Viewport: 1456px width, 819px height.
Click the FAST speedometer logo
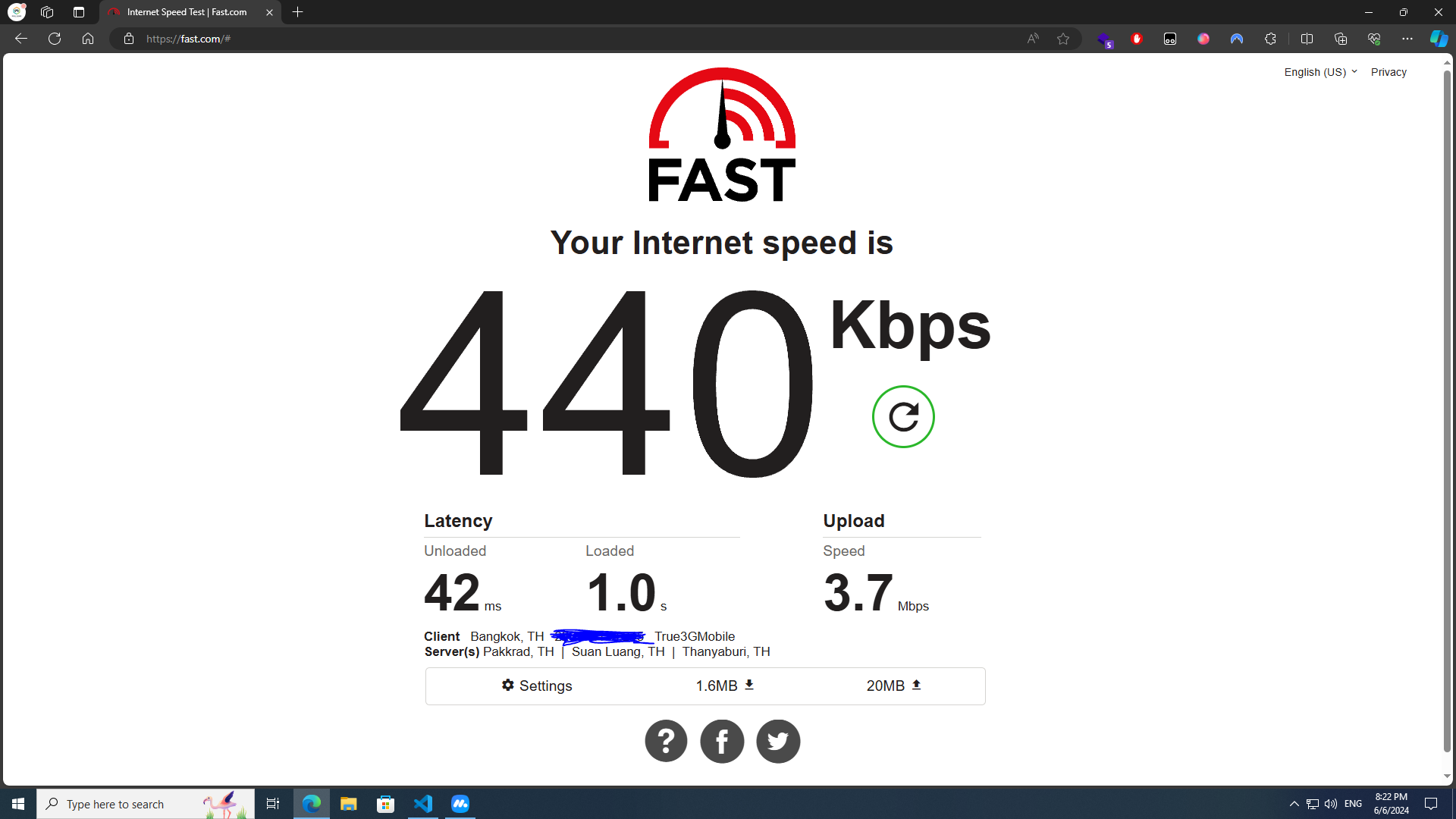722,135
